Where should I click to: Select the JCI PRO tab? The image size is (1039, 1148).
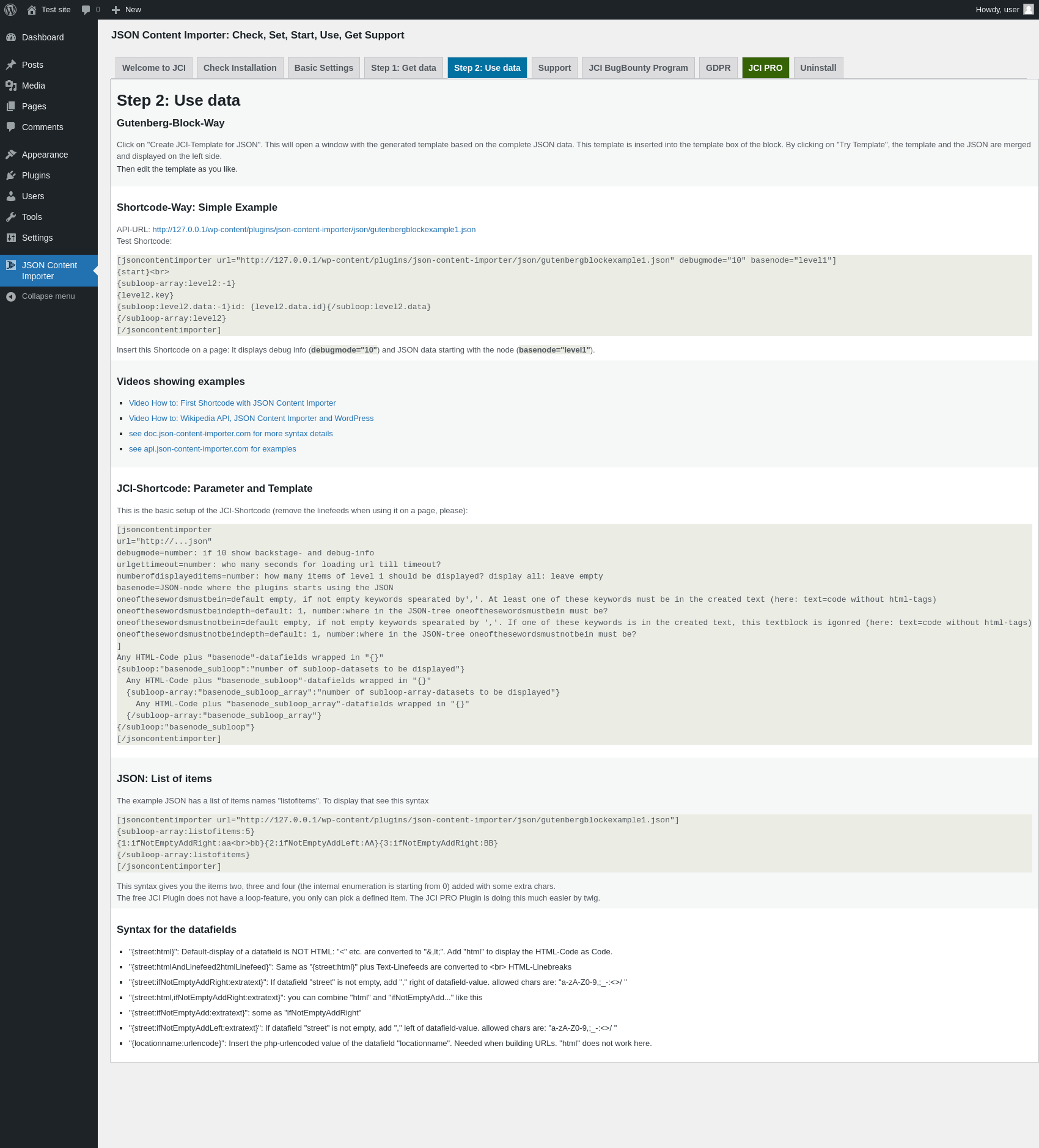[x=765, y=68]
